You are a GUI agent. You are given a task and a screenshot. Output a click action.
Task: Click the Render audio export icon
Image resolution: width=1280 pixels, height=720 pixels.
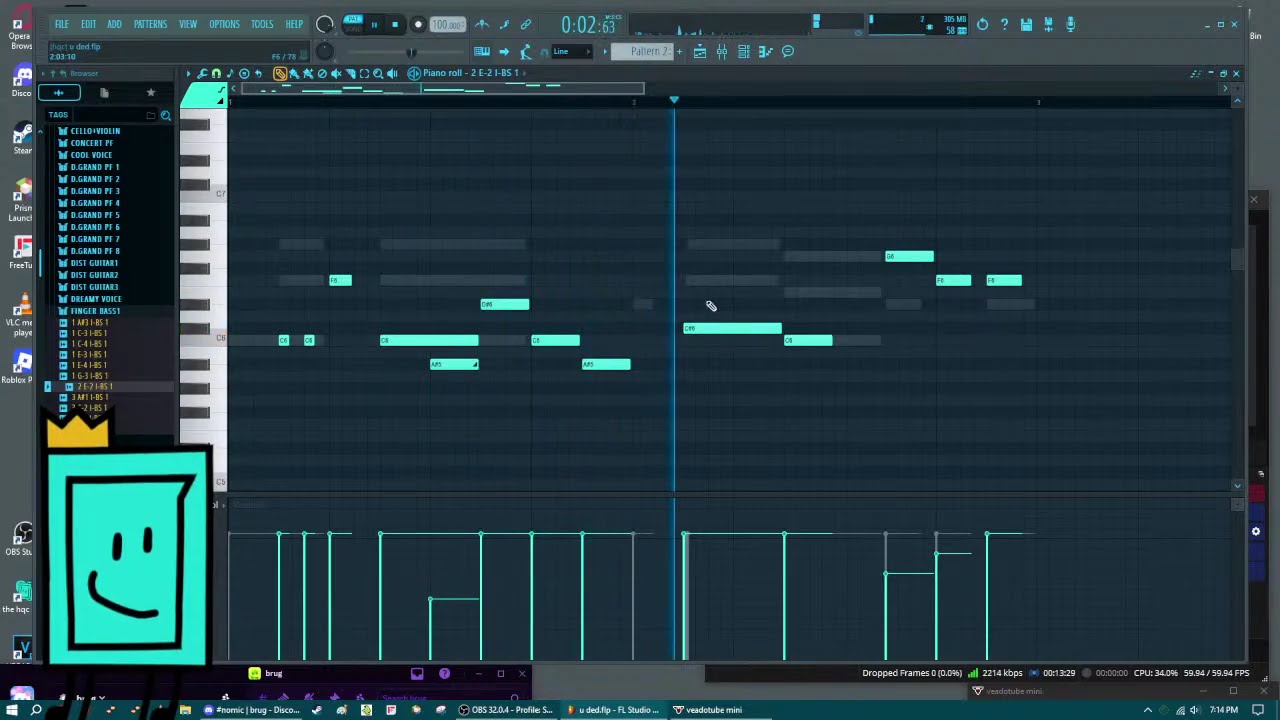click(x=1048, y=24)
